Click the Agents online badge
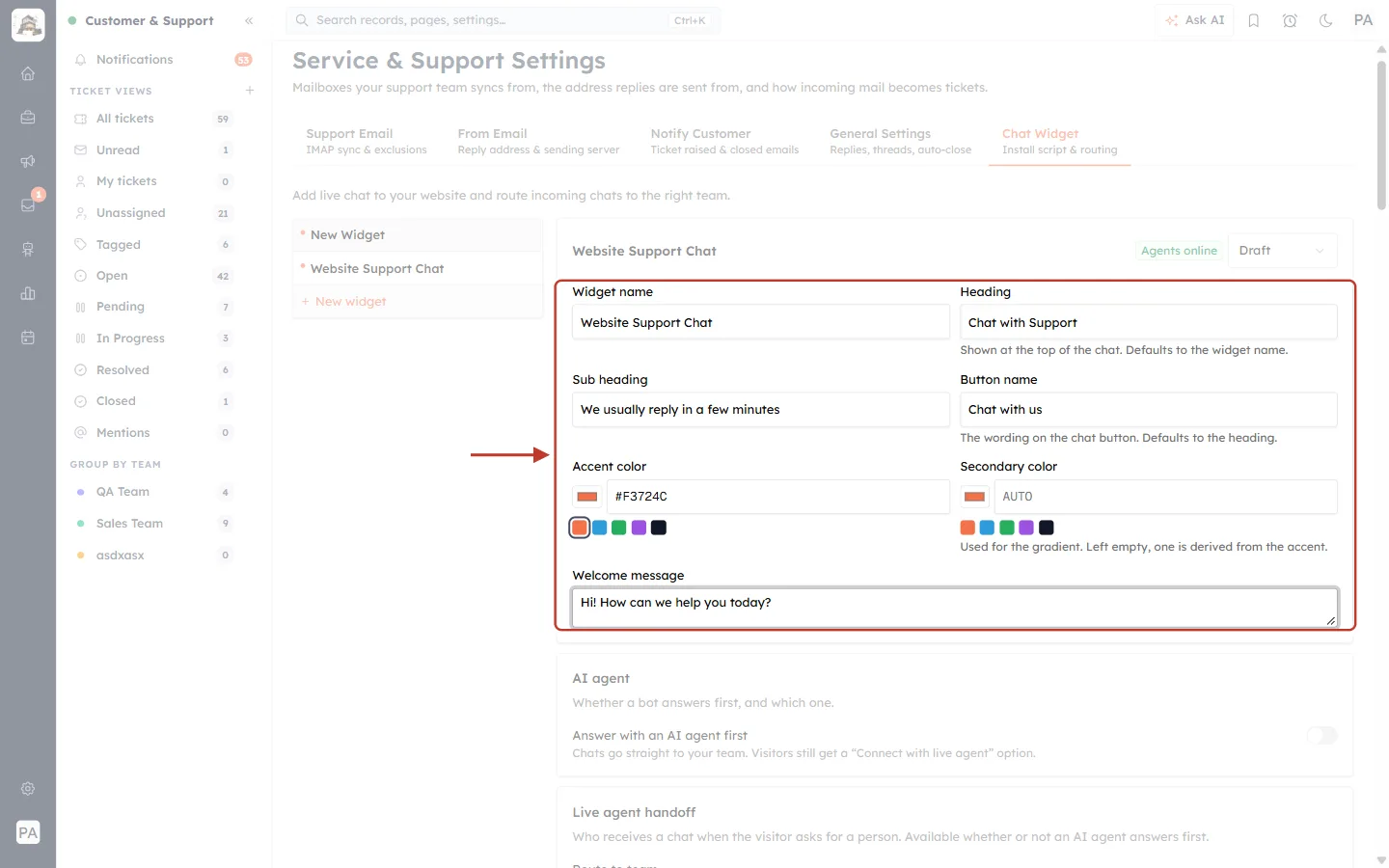 coord(1179,251)
